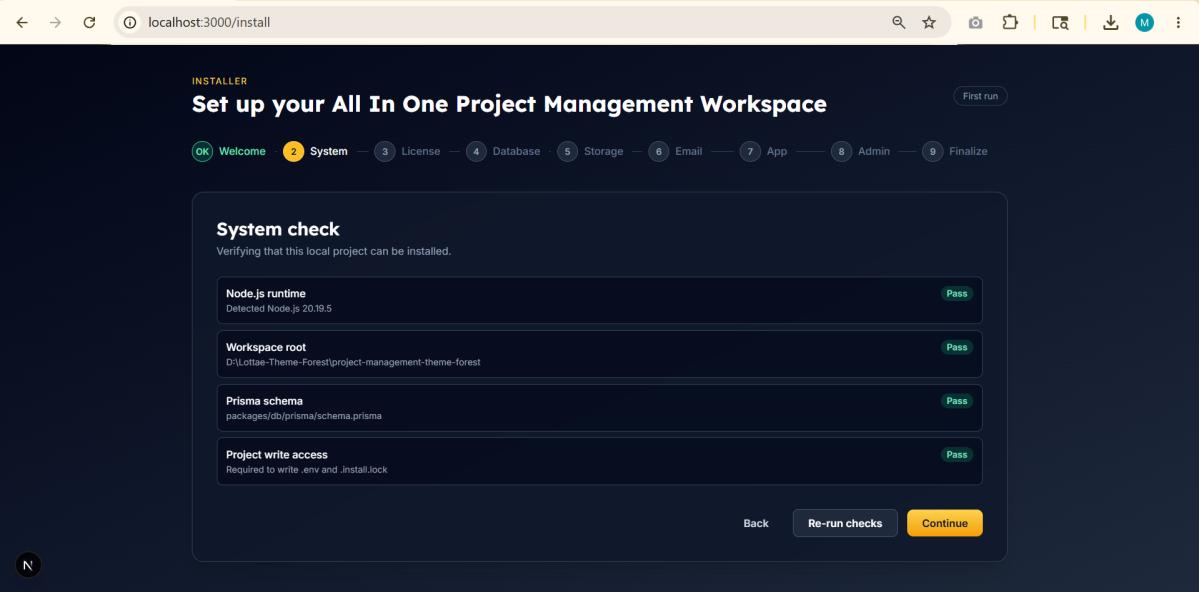Open the extensions puzzle icon

(x=1010, y=22)
